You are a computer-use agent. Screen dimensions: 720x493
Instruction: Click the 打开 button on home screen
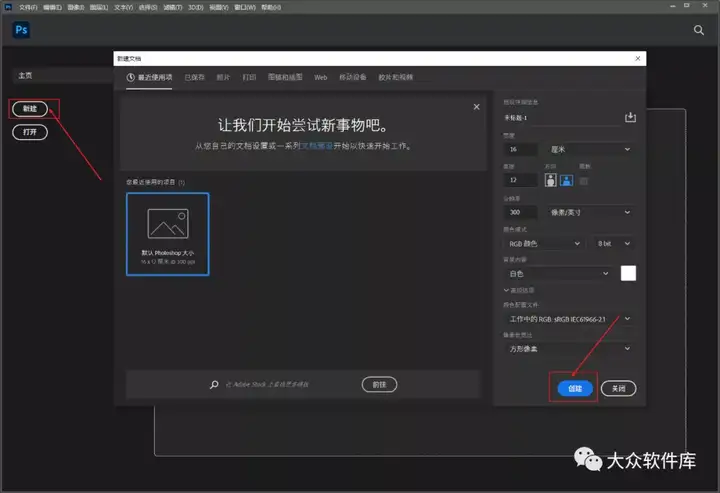coord(30,132)
